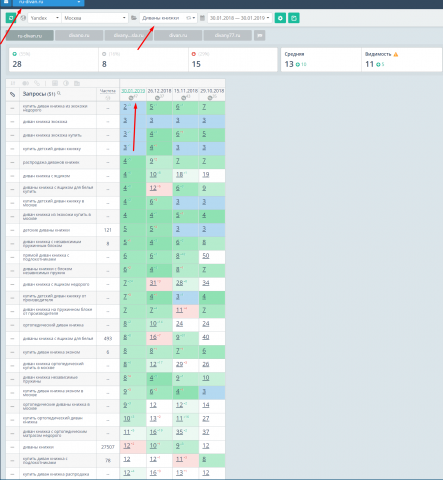
Task: Click the frequency value 27507
Action: (108, 447)
